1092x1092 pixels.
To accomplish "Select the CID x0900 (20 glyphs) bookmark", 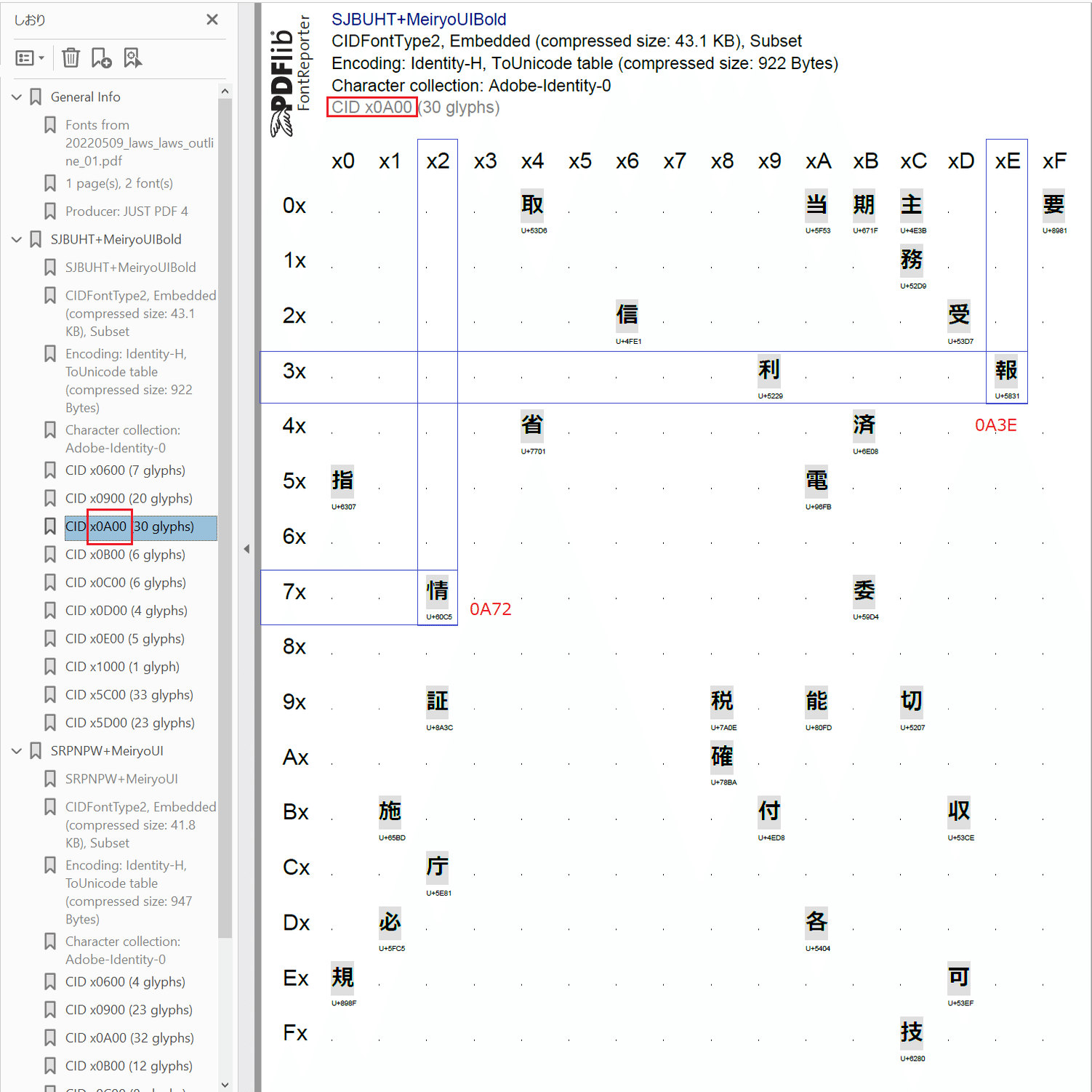I will (x=129, y=498).
